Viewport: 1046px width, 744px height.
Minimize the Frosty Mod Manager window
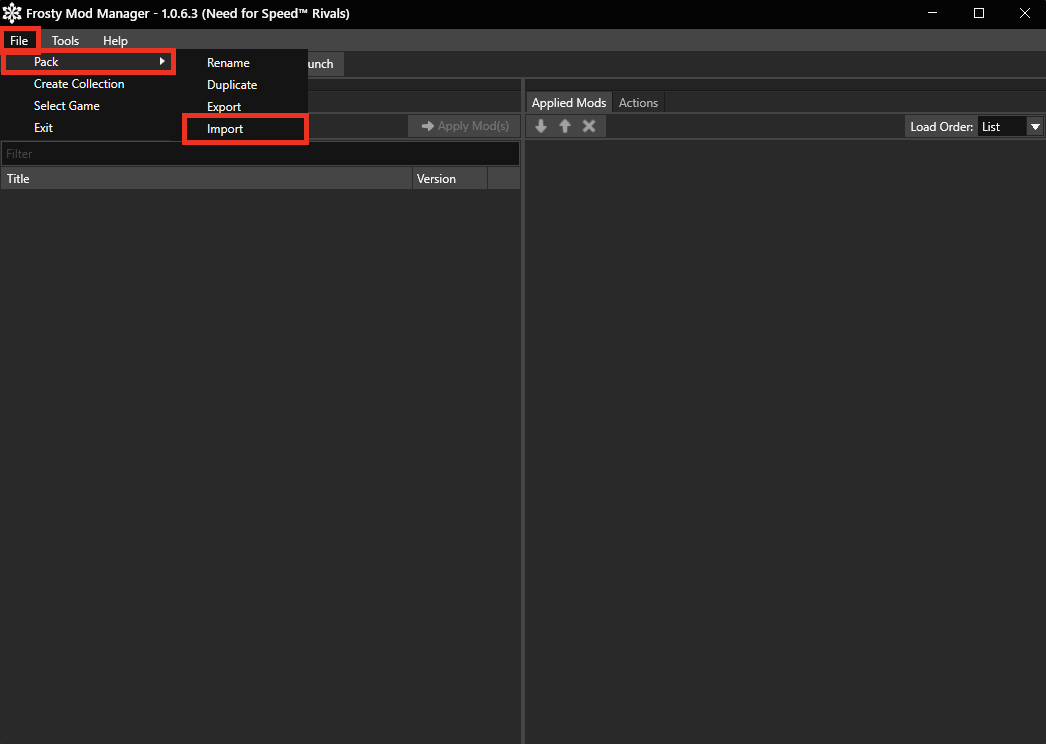(x=933, y=13)
